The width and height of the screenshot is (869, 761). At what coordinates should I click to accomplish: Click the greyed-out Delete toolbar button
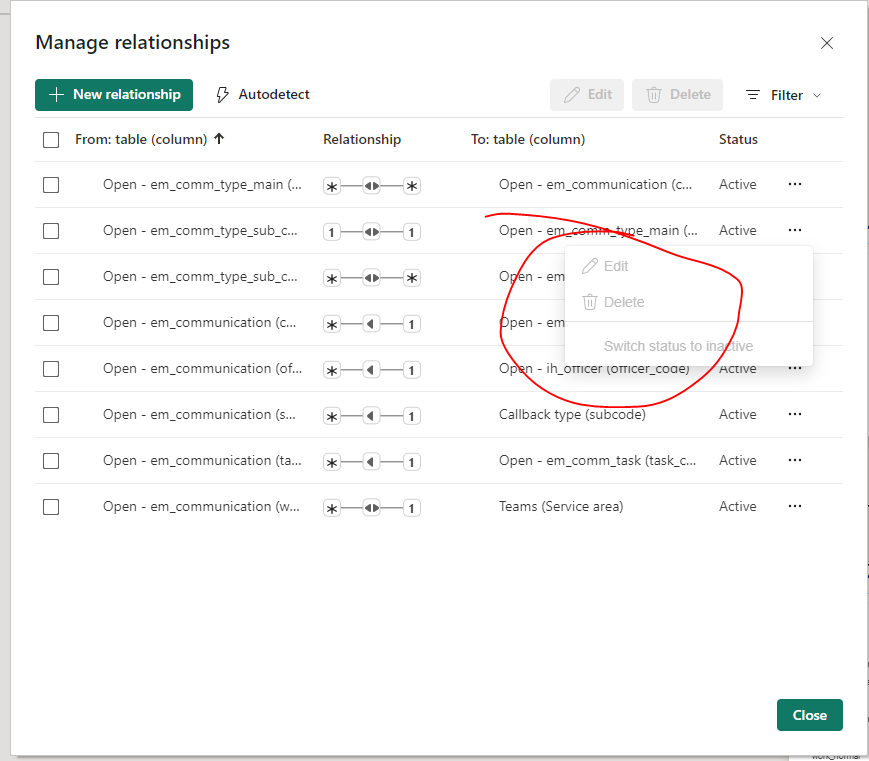point(677,95)
